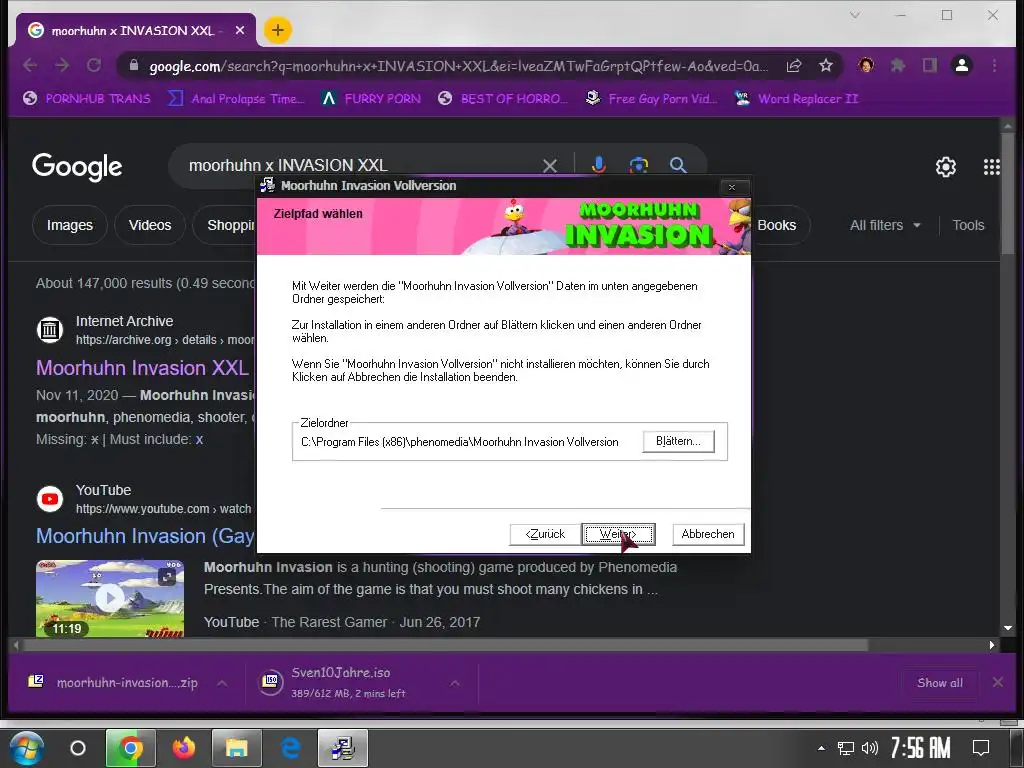Click the installer taskbar icon
Viewport: 1024px width, 768px height.
343,748
